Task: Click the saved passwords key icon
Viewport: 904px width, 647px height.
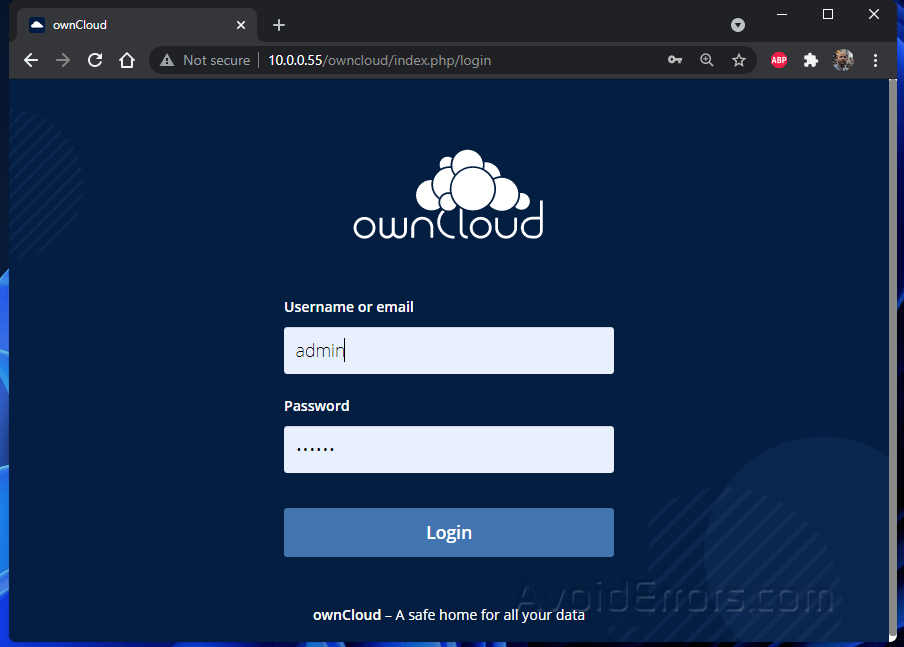Action: [675, 60]
